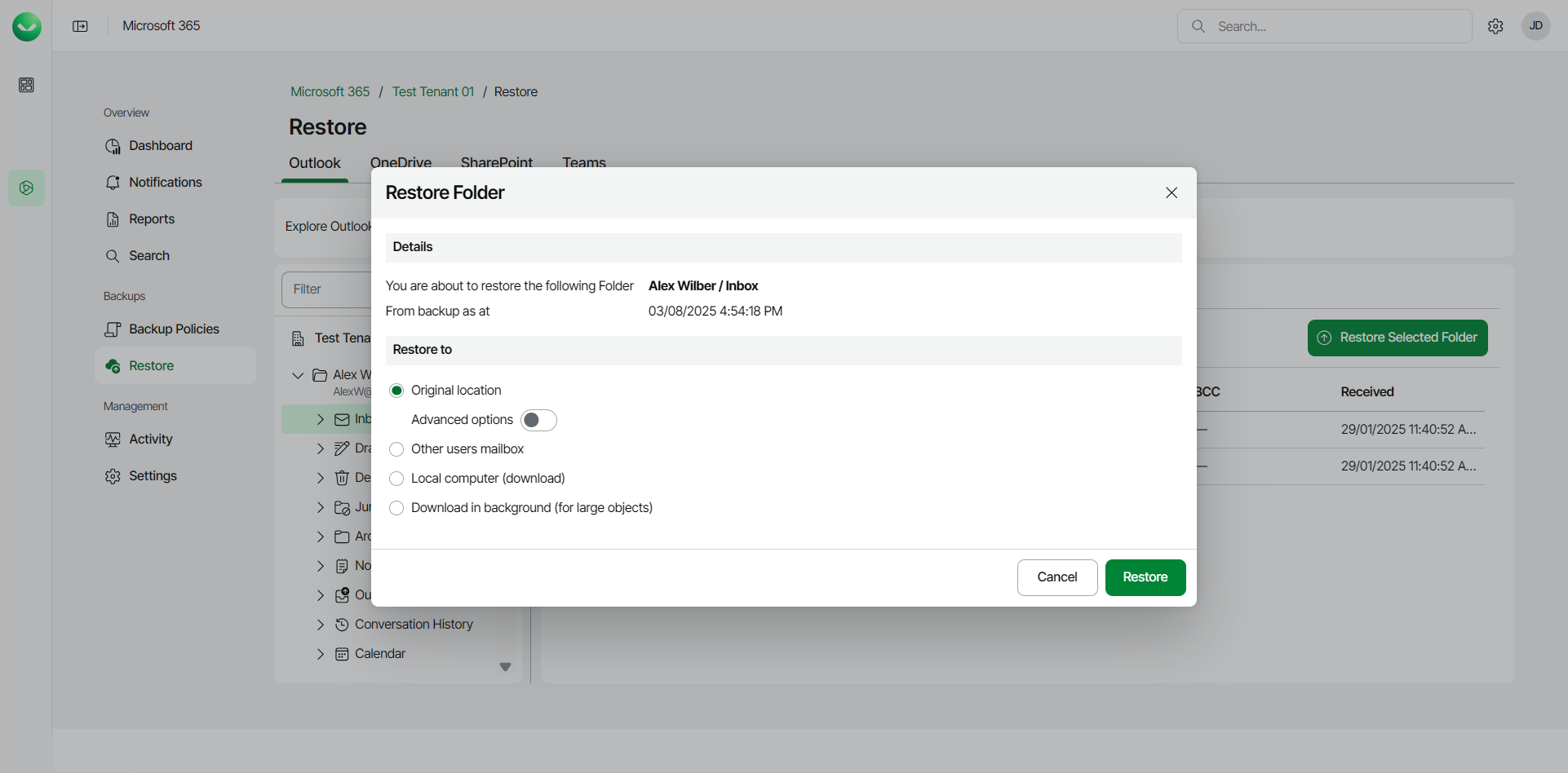Click the Activity monitor icon
The image size is (1568, 773).
click(x=113, y=440)
